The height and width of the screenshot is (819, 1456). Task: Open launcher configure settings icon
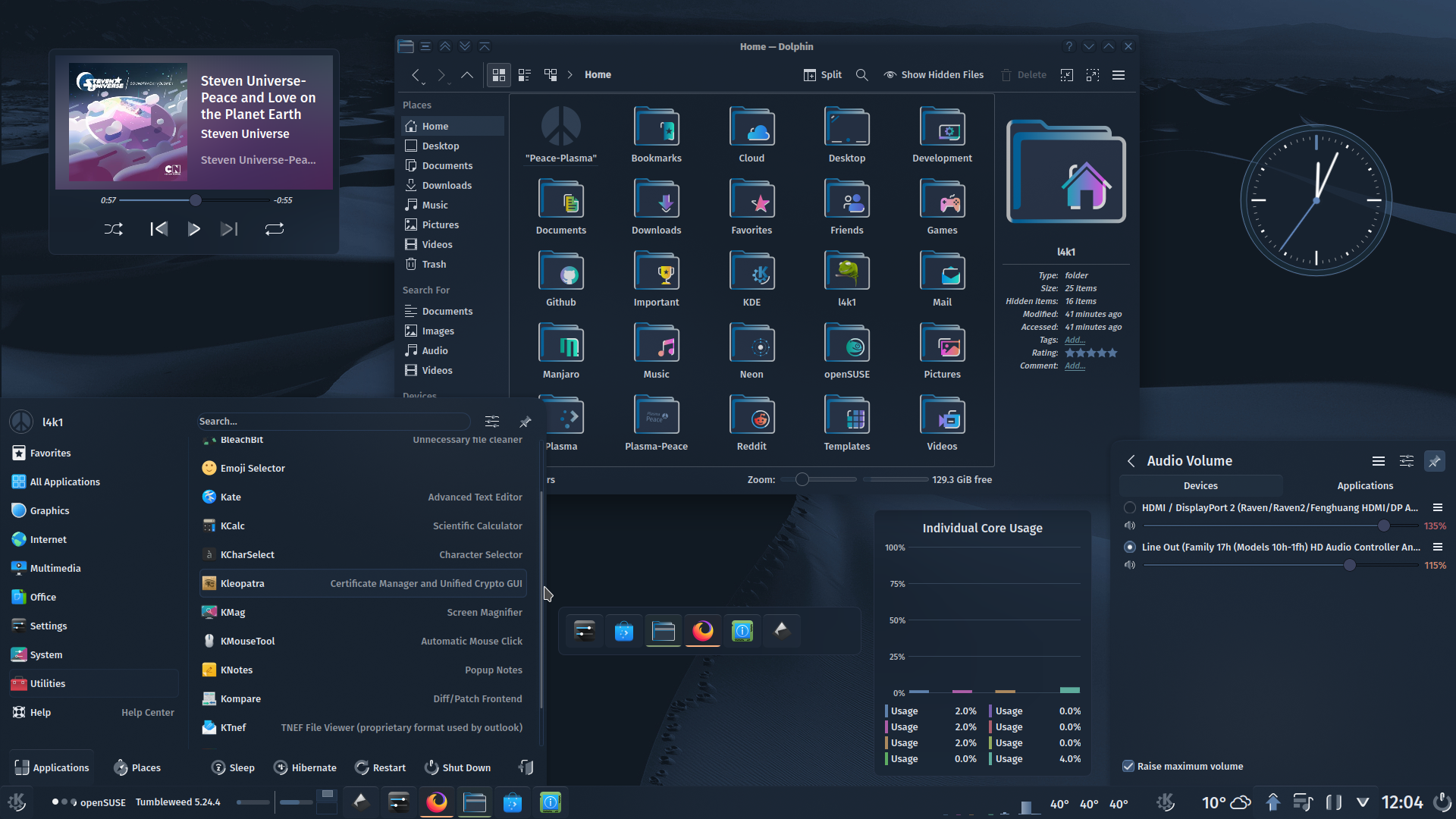[x=492, y=422]
